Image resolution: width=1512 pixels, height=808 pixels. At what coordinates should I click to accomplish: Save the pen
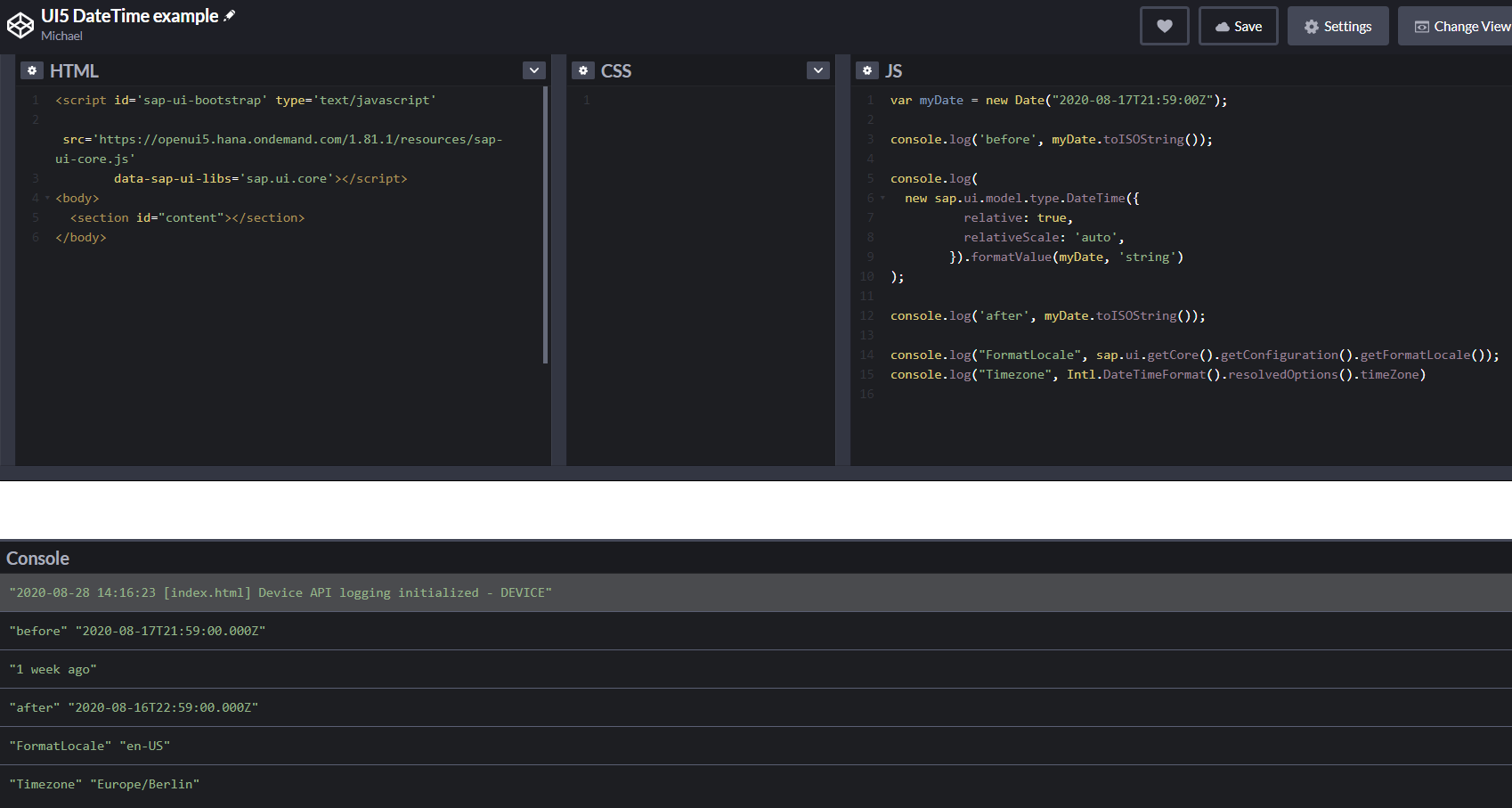[x=1238, y=26]
